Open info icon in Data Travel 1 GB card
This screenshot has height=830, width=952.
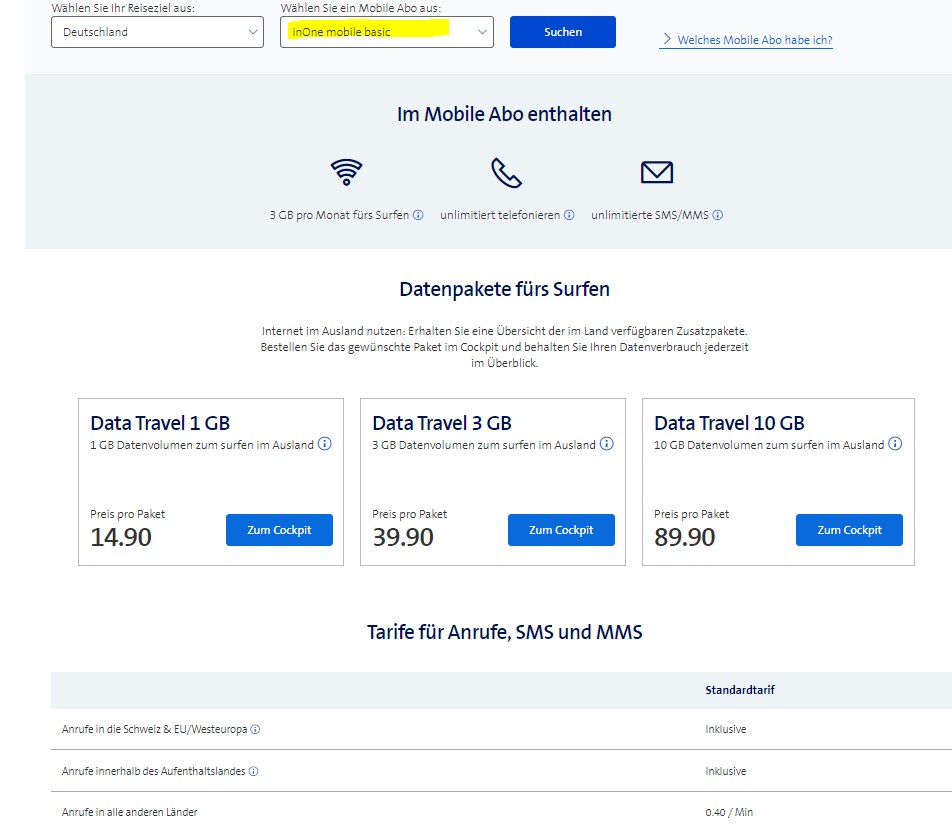coord(325,444)
